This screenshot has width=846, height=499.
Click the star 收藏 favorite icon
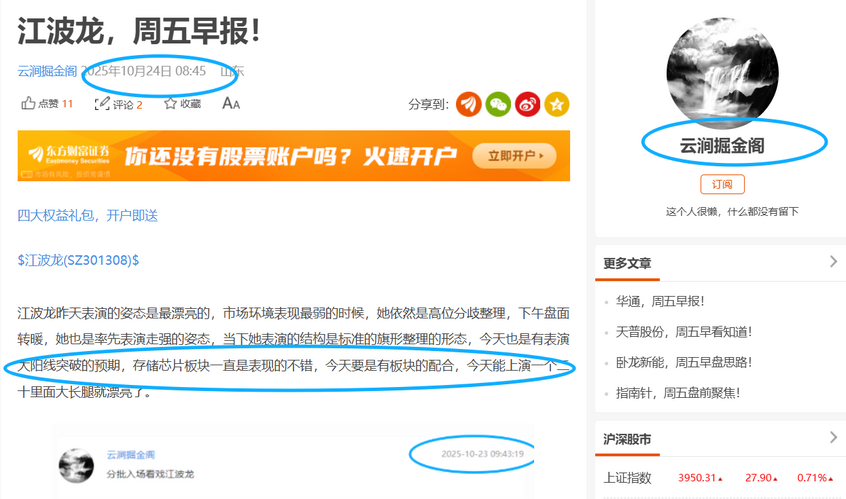pos(170,104)
